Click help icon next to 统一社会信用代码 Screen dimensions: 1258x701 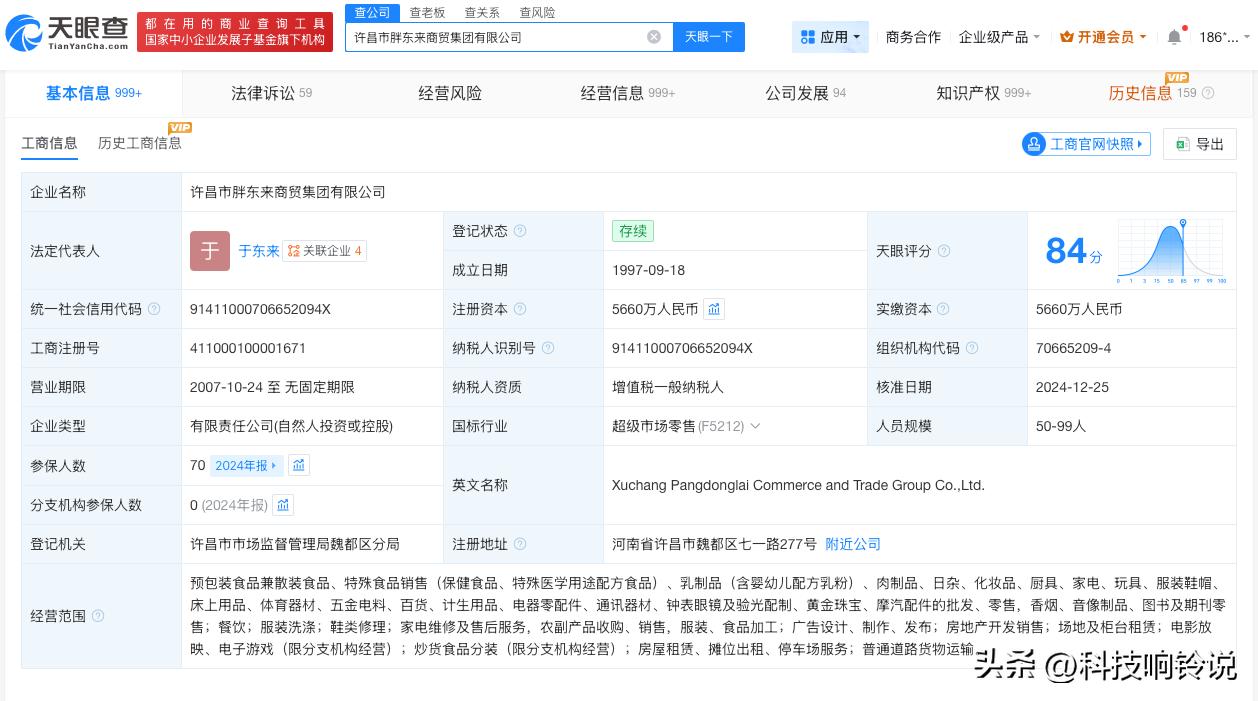coord(154,309)
